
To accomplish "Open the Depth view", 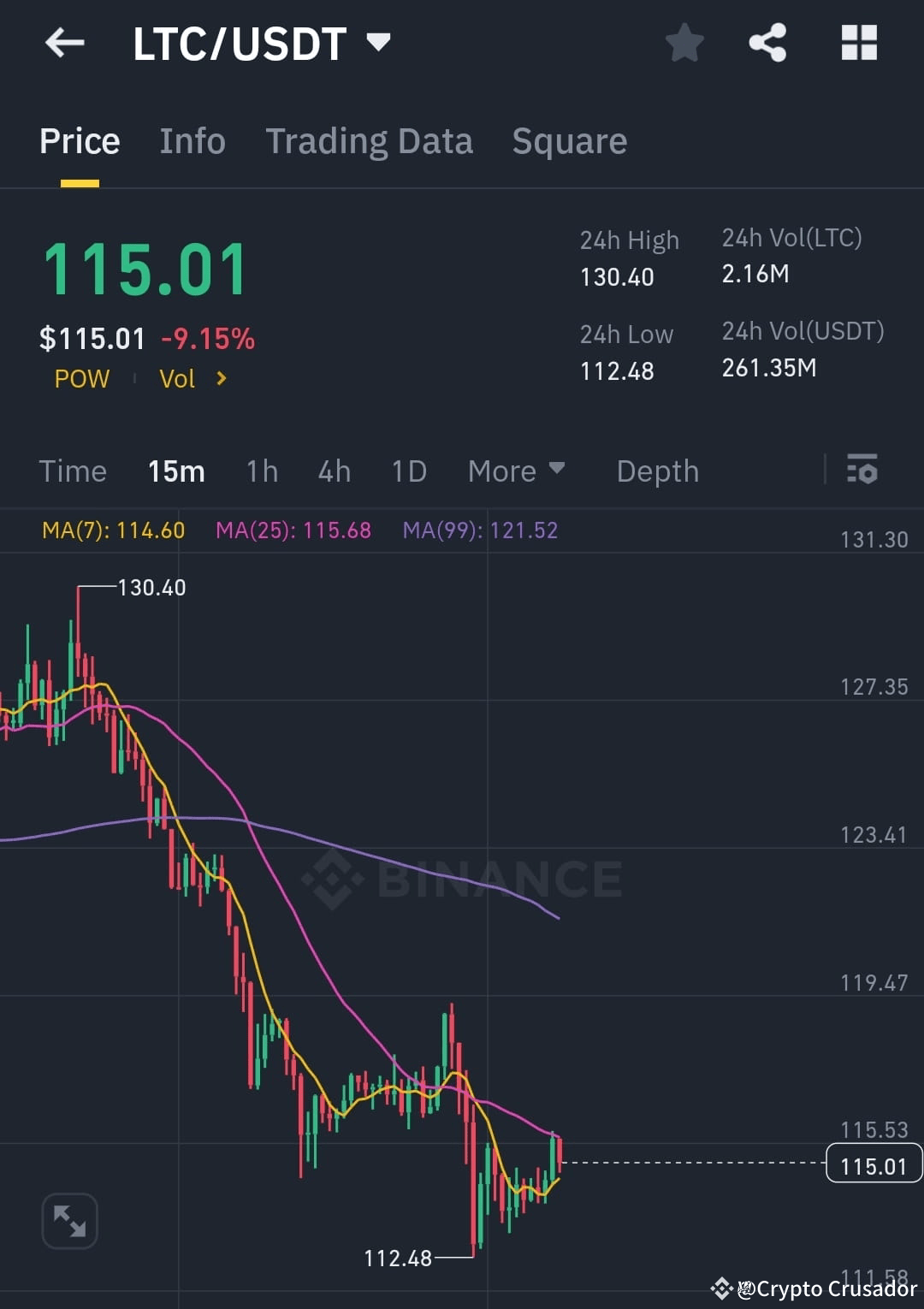I will pyautogui.click(x=657, y=471).
